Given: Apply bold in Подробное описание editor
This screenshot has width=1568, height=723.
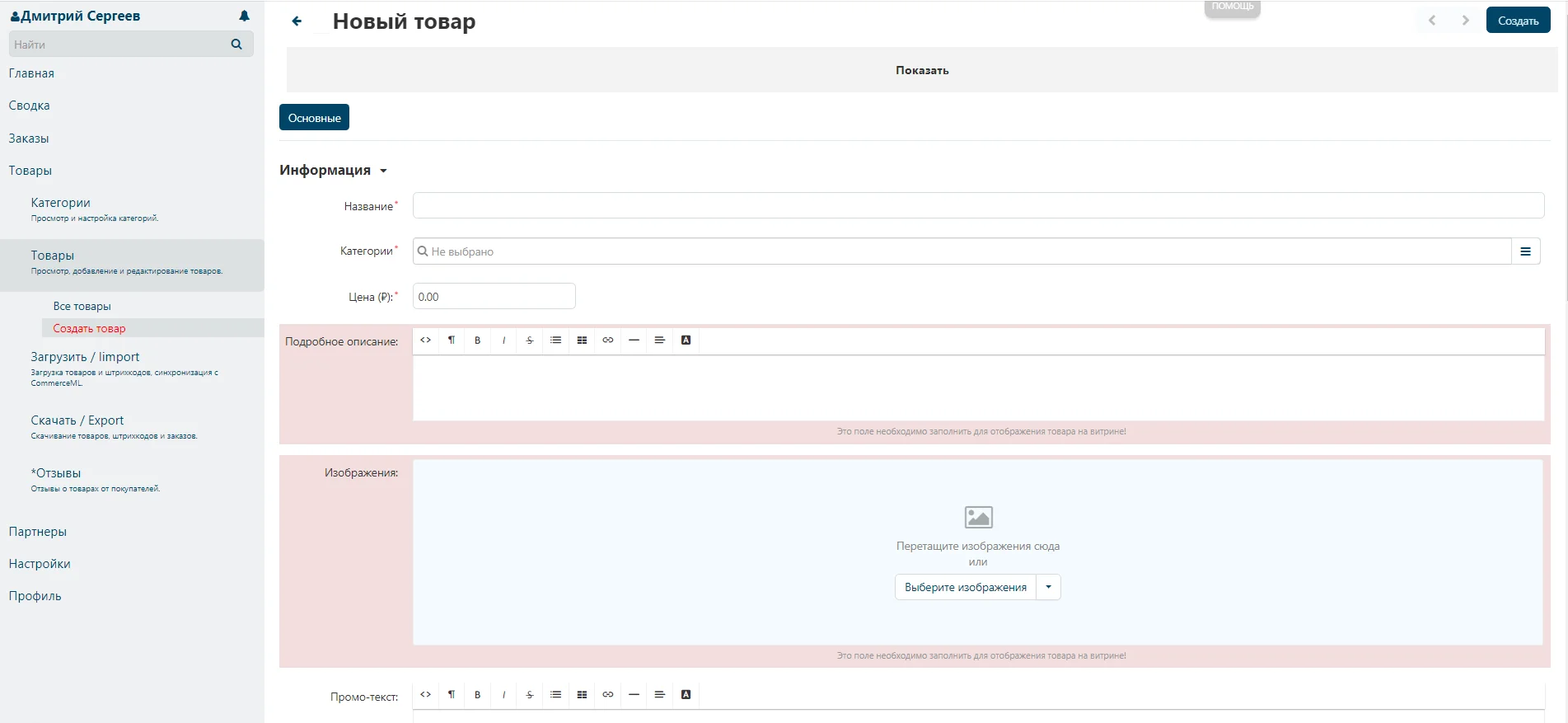Looking at the screenshot, I should (x=478, y=340).
